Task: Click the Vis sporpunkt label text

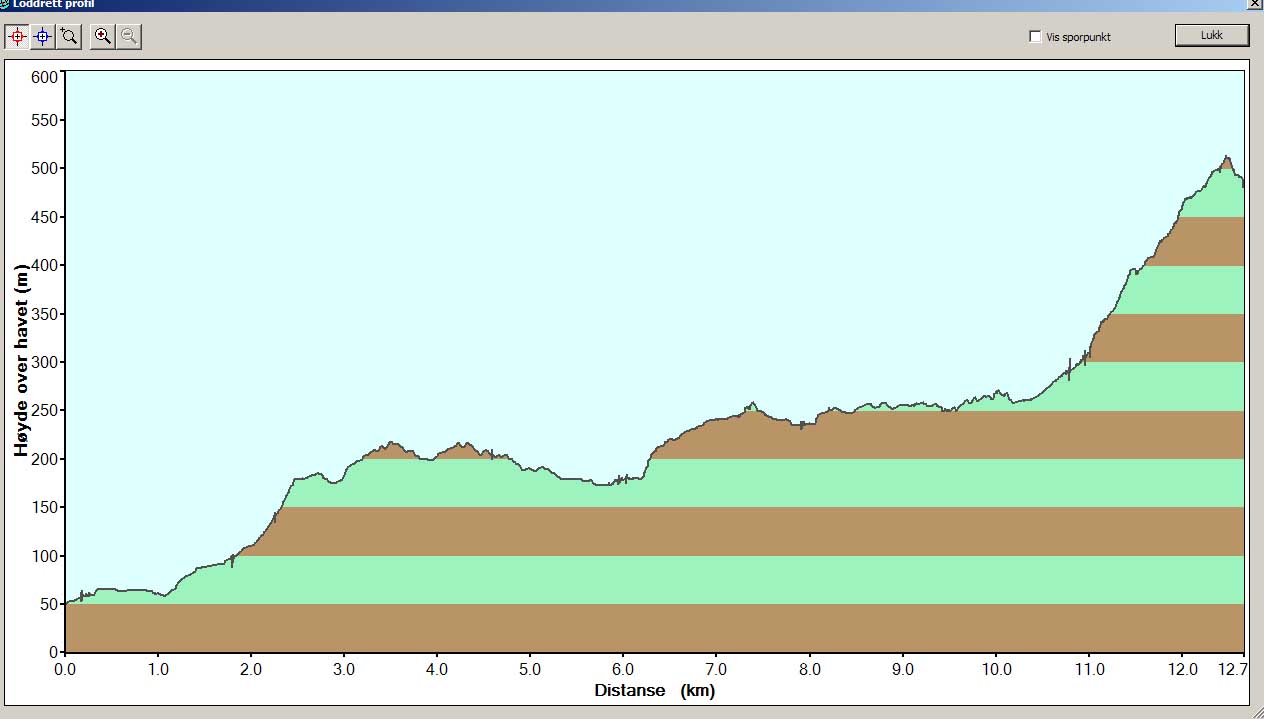Action: click(1078, 37)
